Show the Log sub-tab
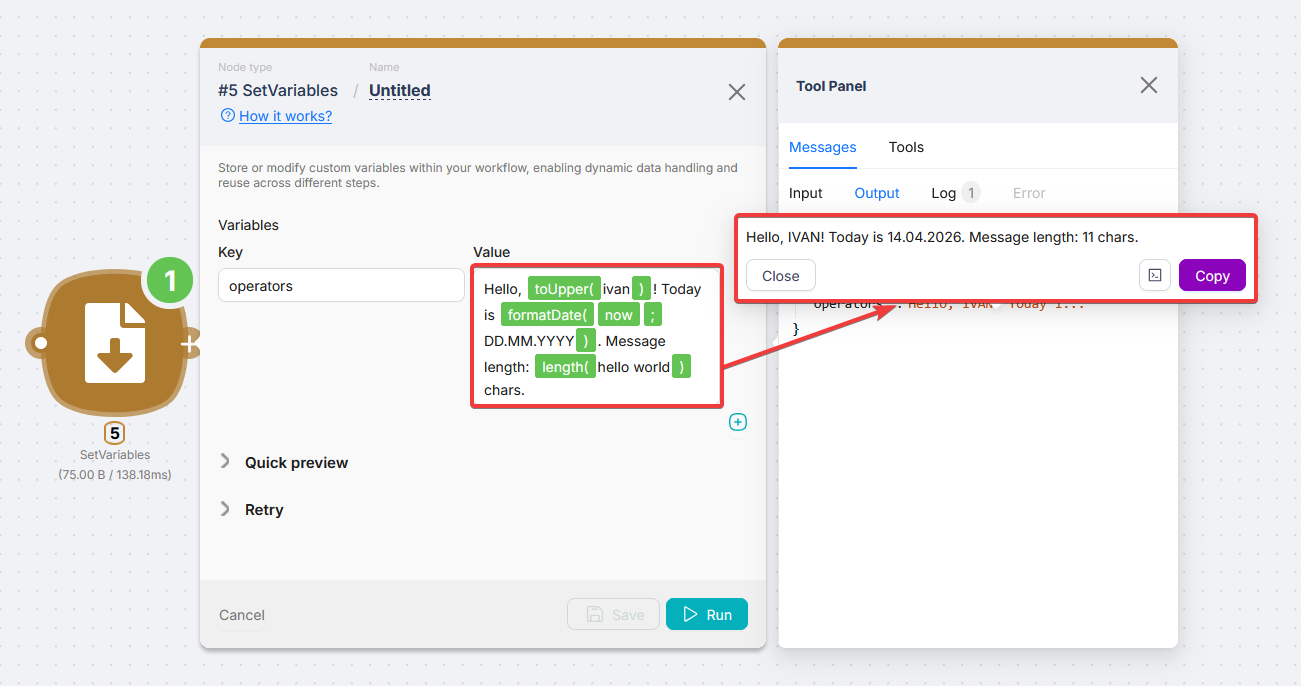The width and height of the screenshot is (1301, 686). tap(944, 193)
